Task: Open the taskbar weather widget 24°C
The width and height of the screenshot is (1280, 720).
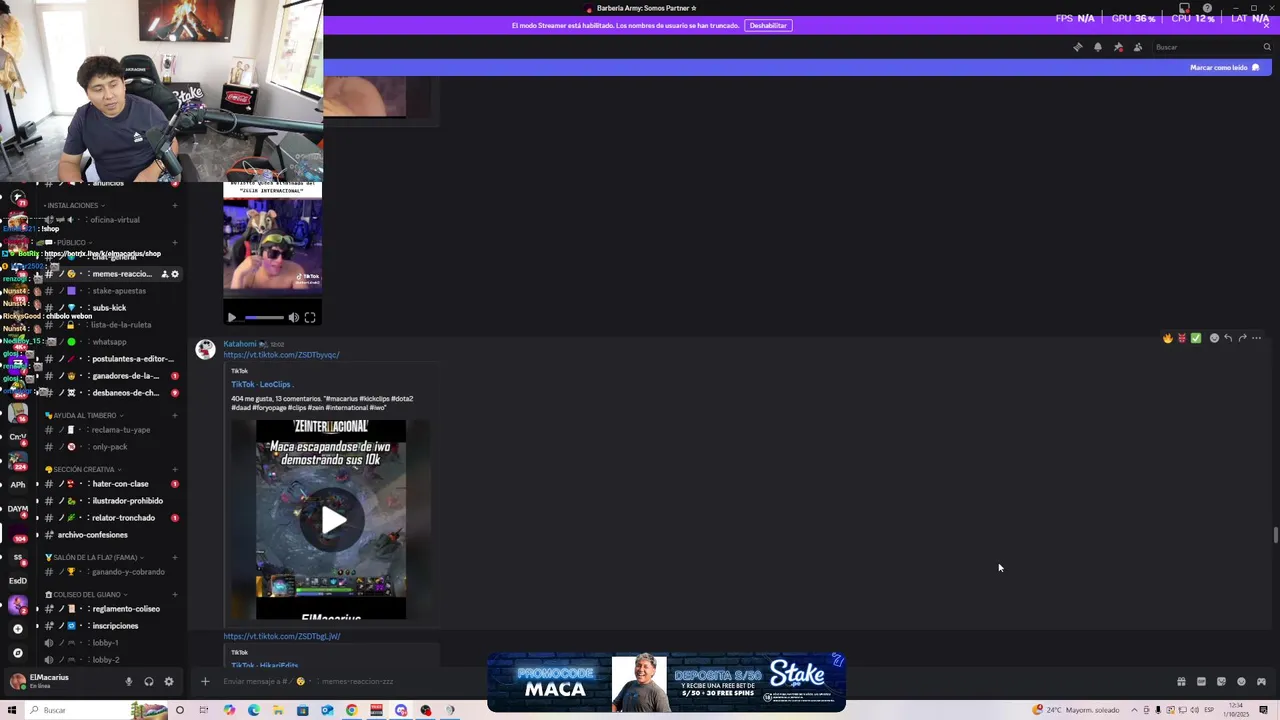Action: coord(1075,710)
